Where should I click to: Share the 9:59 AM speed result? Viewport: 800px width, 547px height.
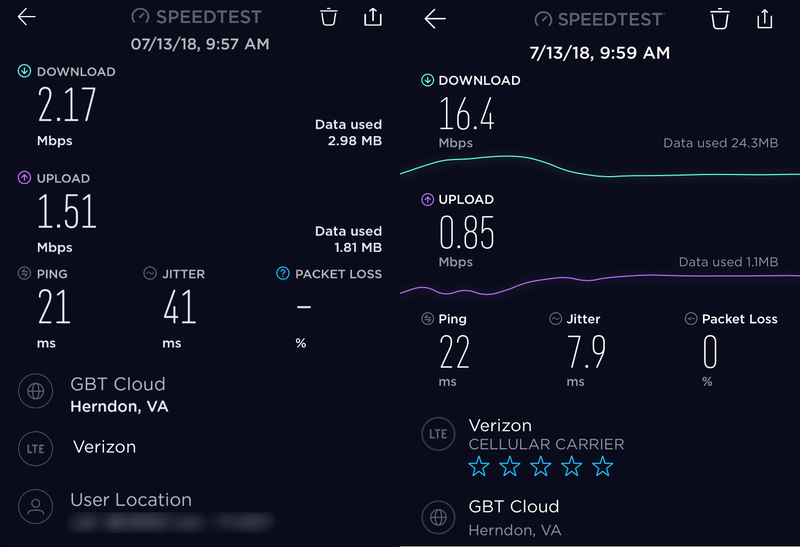(x=764, y=19)
